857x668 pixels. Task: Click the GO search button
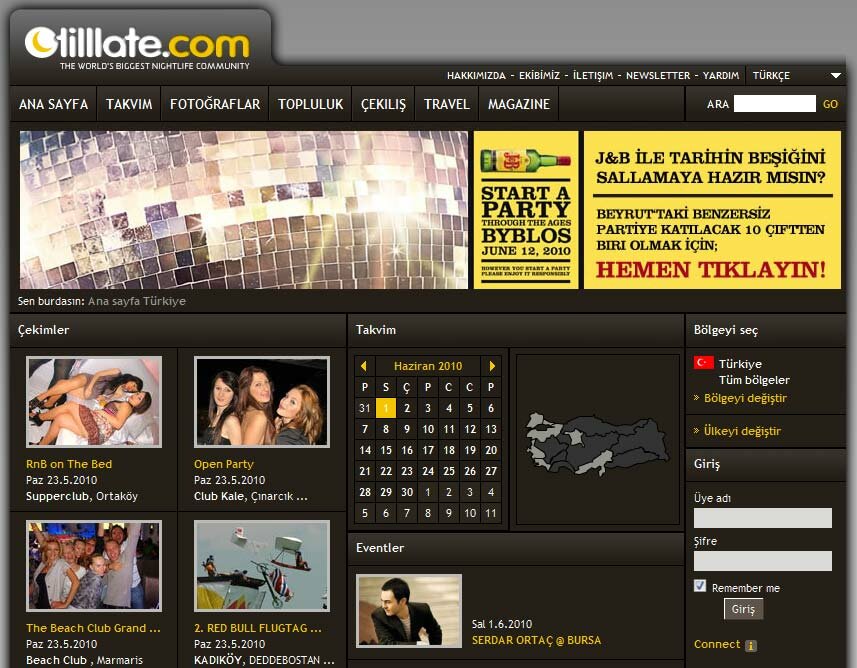pos(830,104)
